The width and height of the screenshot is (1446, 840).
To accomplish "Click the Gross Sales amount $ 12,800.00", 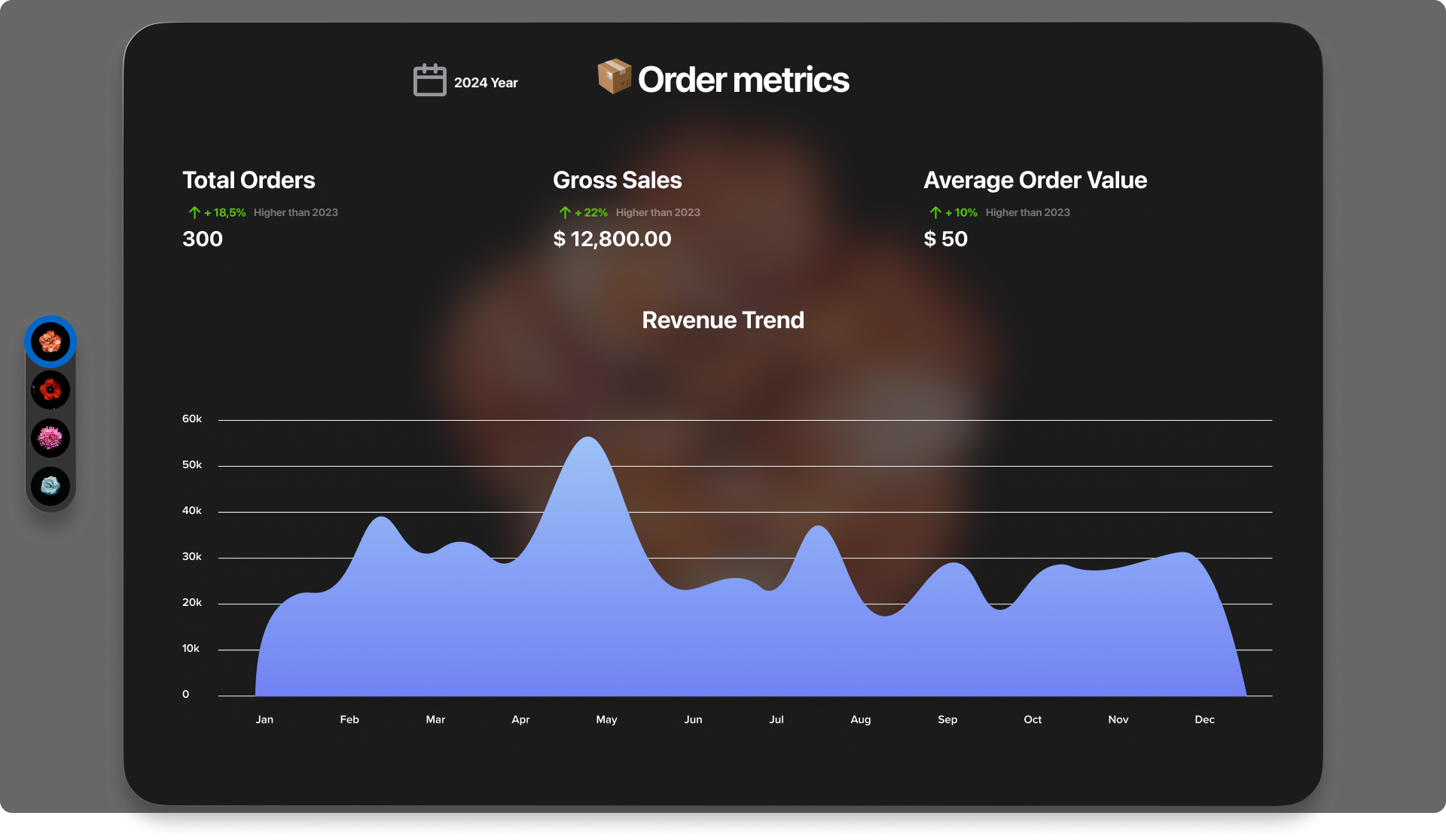I will pos(612,239).
